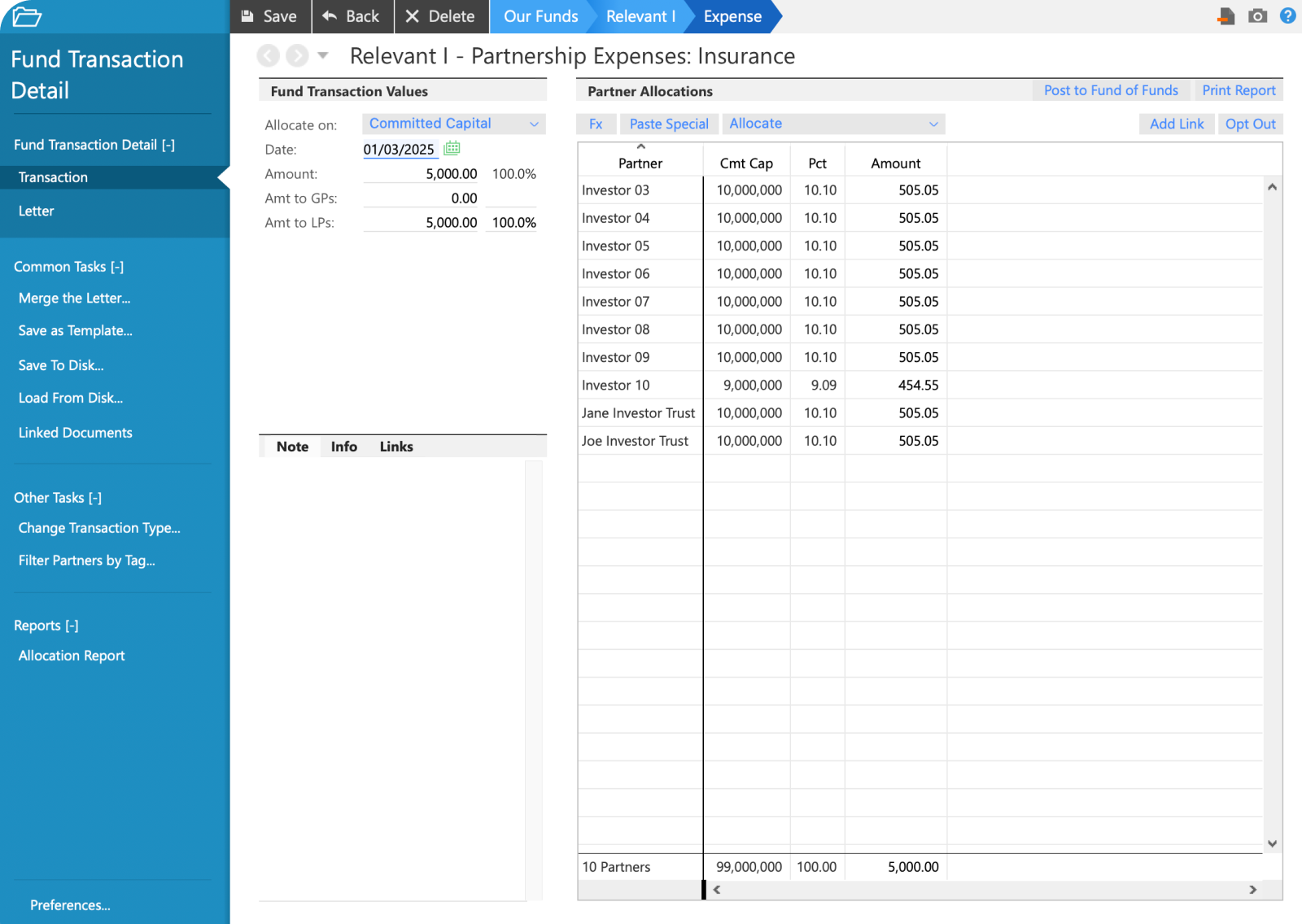Save the transaction
The image size is (1302, 924).
(269, 16)
